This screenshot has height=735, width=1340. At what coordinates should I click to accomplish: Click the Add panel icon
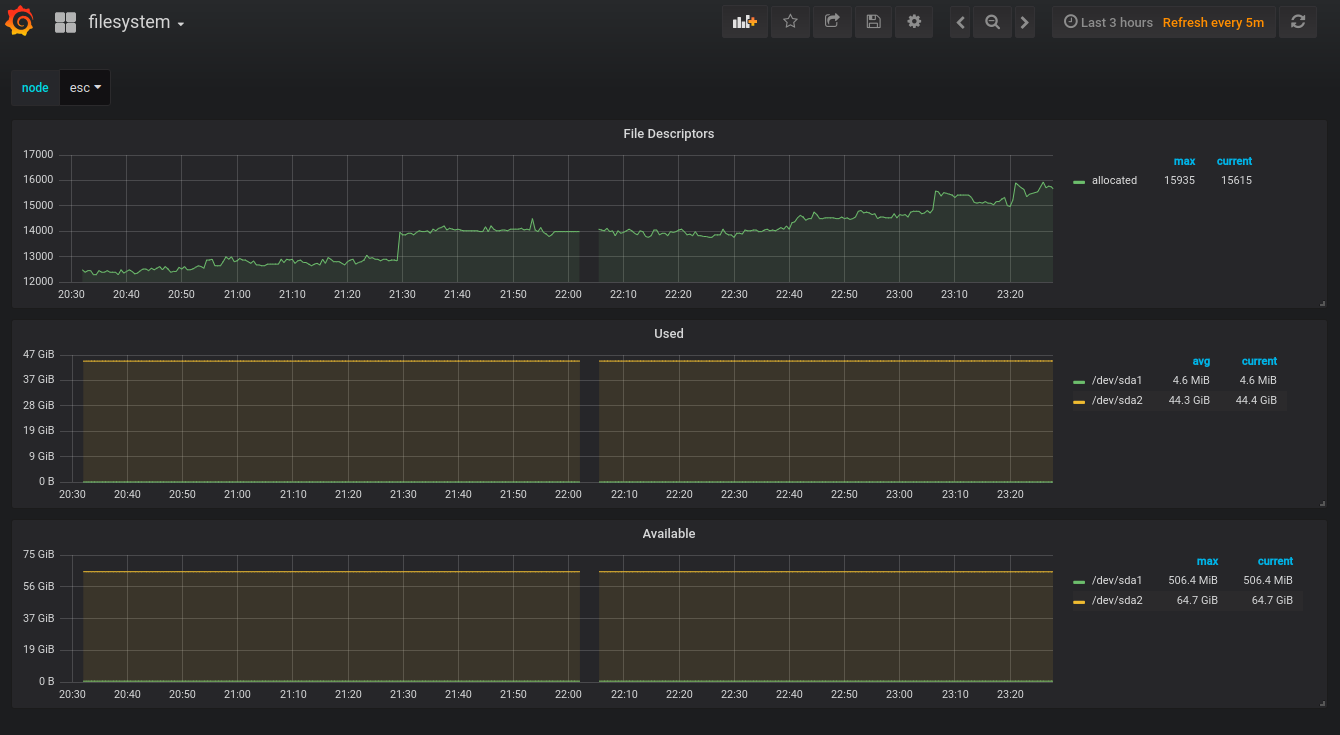point(744,22)
